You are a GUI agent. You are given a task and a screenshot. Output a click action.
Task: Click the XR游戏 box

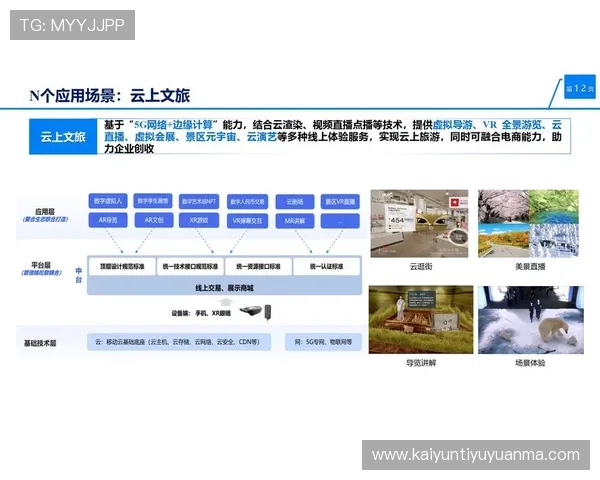pos(199,220)
